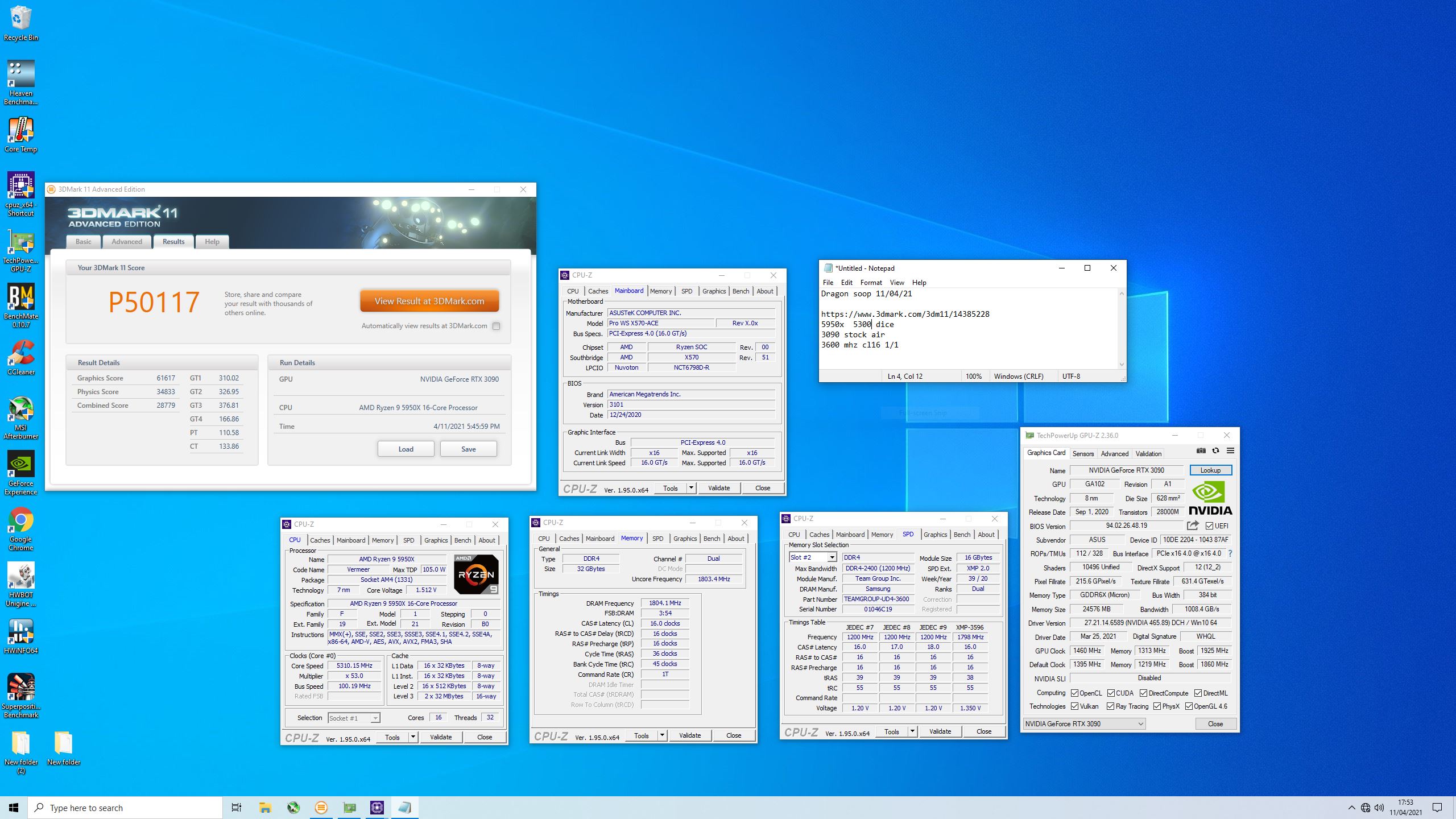Toggle the DirectCompute checkbox in GPU-Z
The height and width of the screenshot is (819, 1456).
point(1143,693)
